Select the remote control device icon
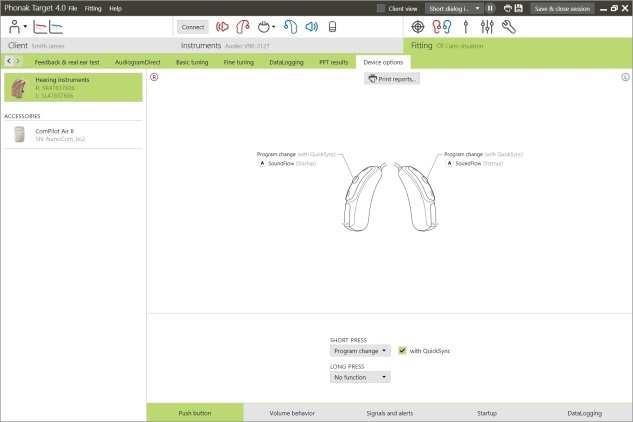The image size is (633, 422). click(332, 27)
